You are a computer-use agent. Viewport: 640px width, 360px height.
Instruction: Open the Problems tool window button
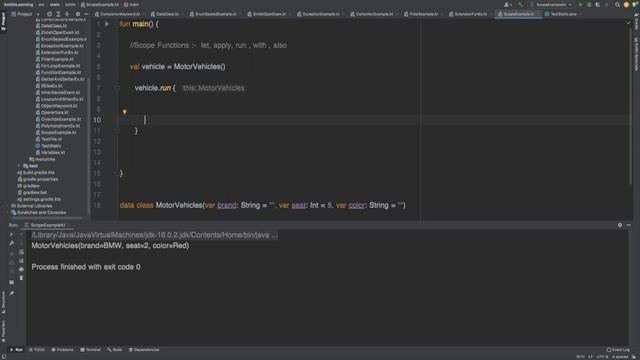point(62,350)
